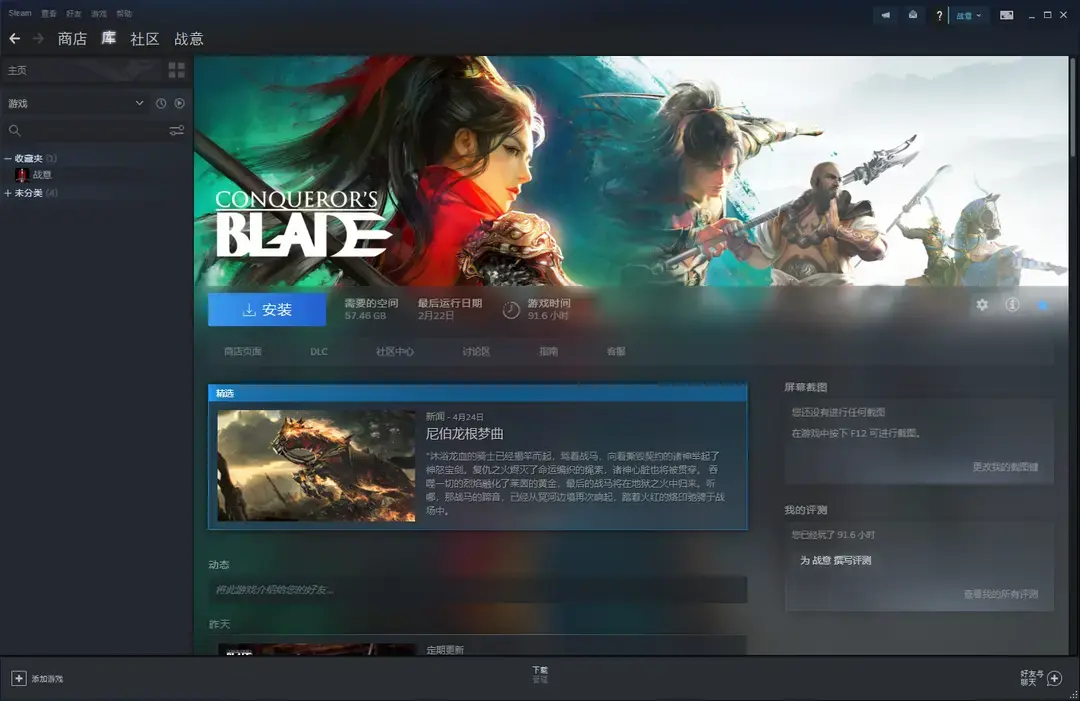This screenshot has width=1080, height=701.
Task: Switch to the 社区 tab
Action: 145,39
